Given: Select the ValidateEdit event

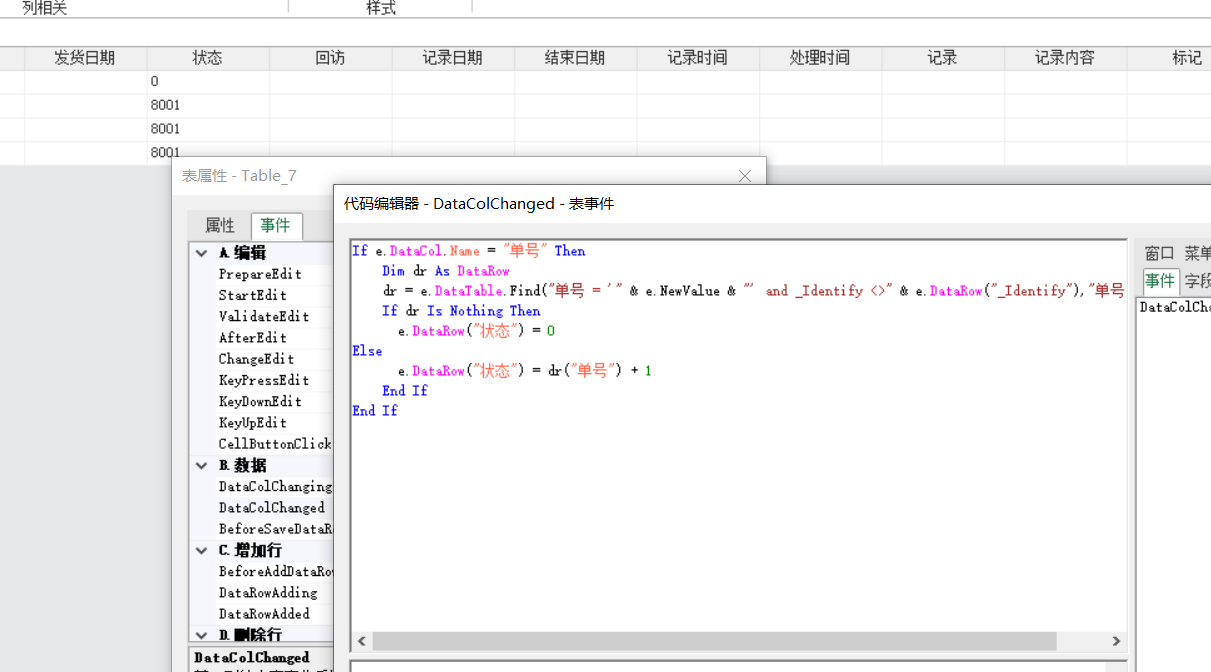Looking at the screenshot, I should coord(264,317).
